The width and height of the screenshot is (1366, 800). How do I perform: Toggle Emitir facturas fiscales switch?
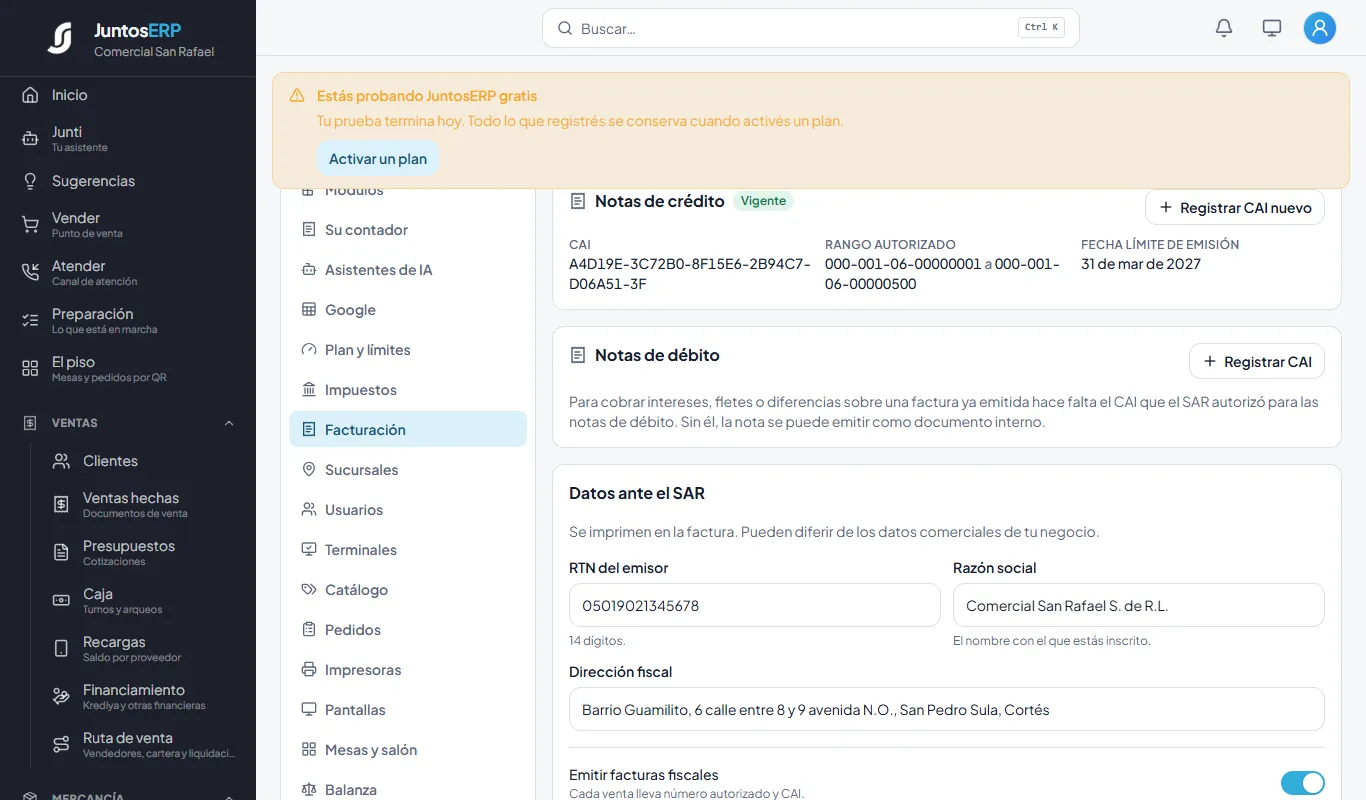pos(1302,783)
